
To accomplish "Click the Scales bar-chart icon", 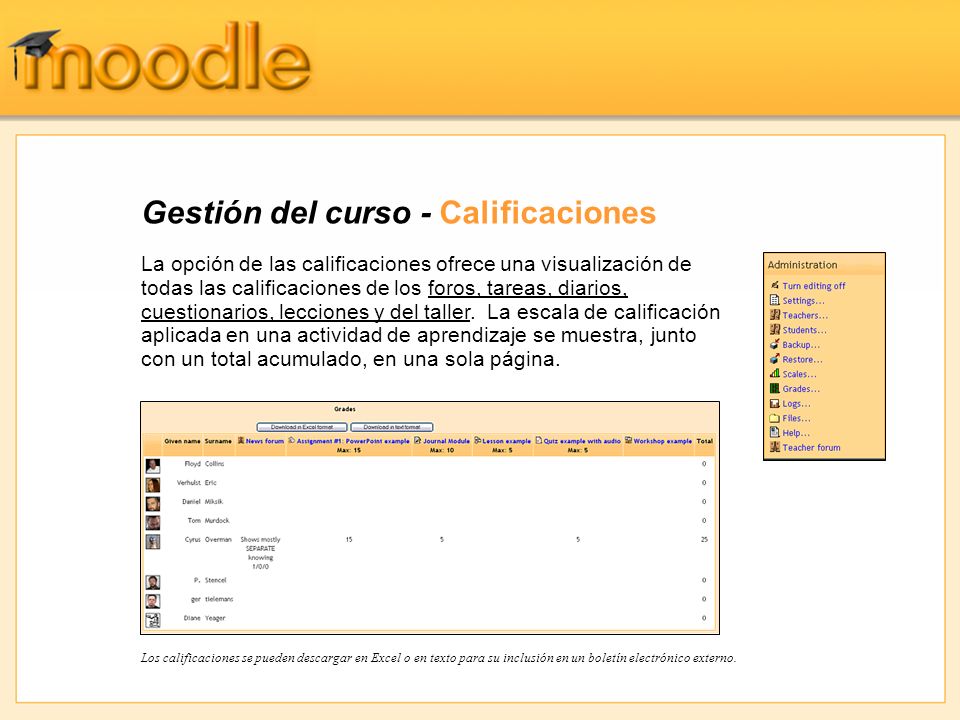I will tap(774, 373).
